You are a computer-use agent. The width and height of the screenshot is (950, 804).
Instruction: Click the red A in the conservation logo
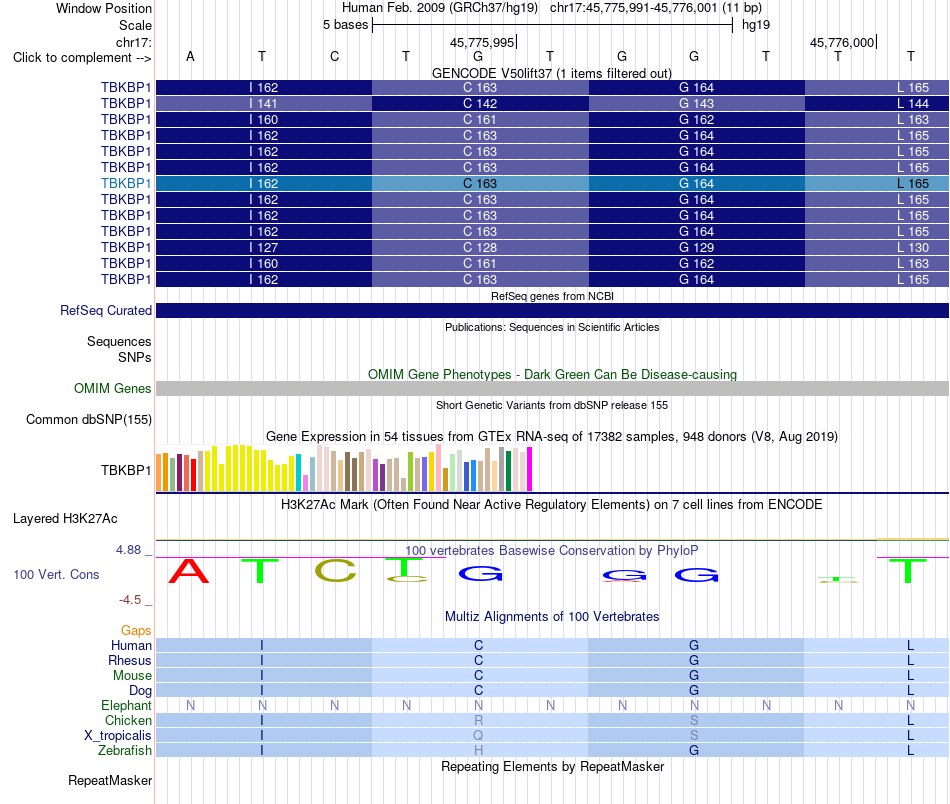[189, 571]
